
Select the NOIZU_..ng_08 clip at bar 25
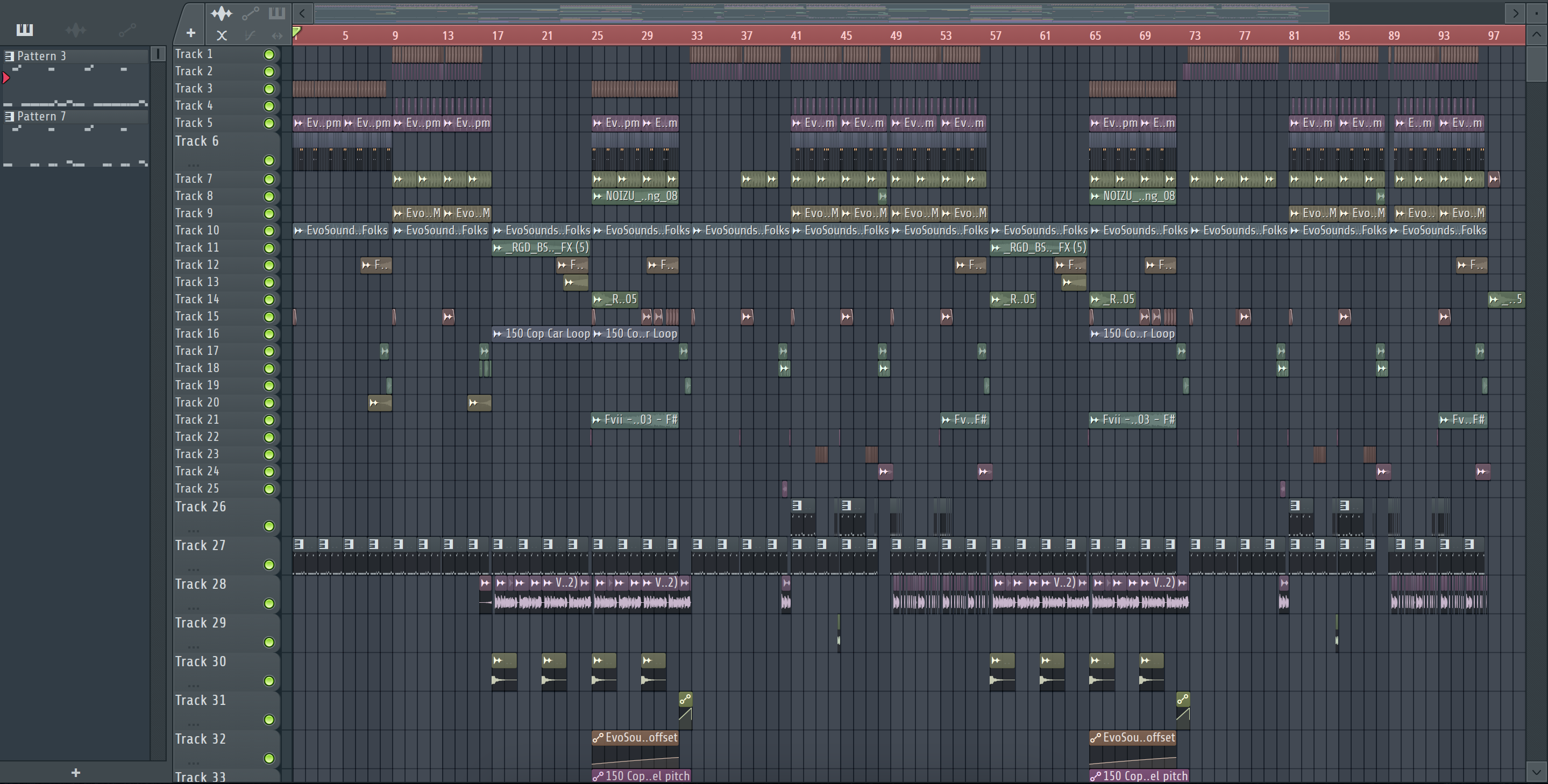point(635,196)
